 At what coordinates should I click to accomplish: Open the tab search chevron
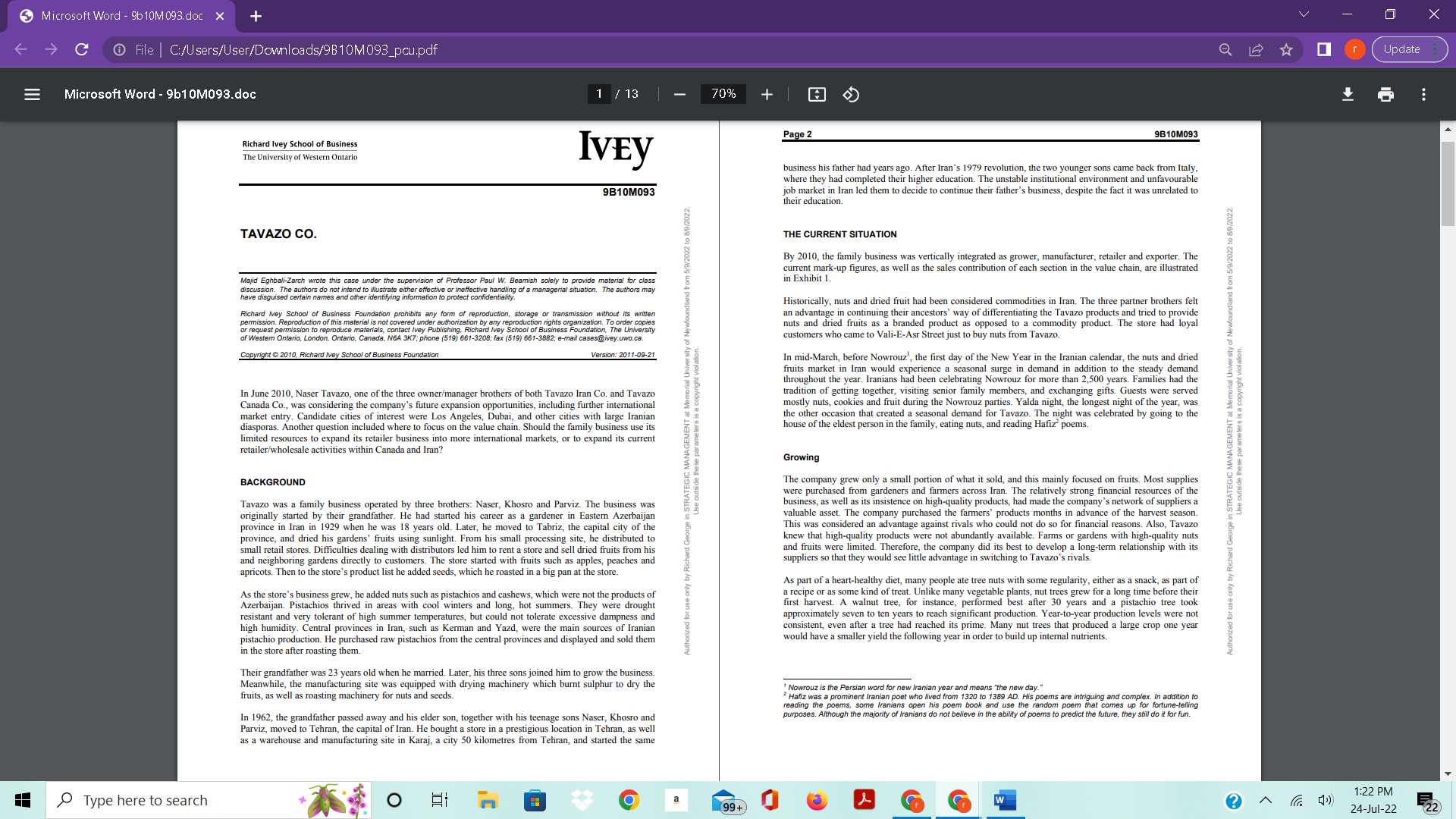click(x=1304, y=14)
